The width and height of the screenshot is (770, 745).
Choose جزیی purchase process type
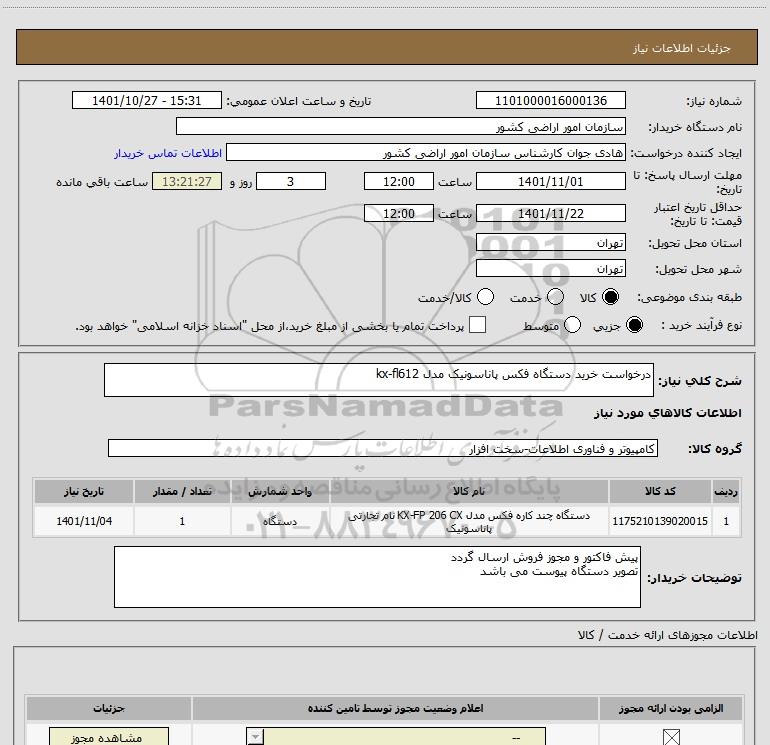pos(634,325)
